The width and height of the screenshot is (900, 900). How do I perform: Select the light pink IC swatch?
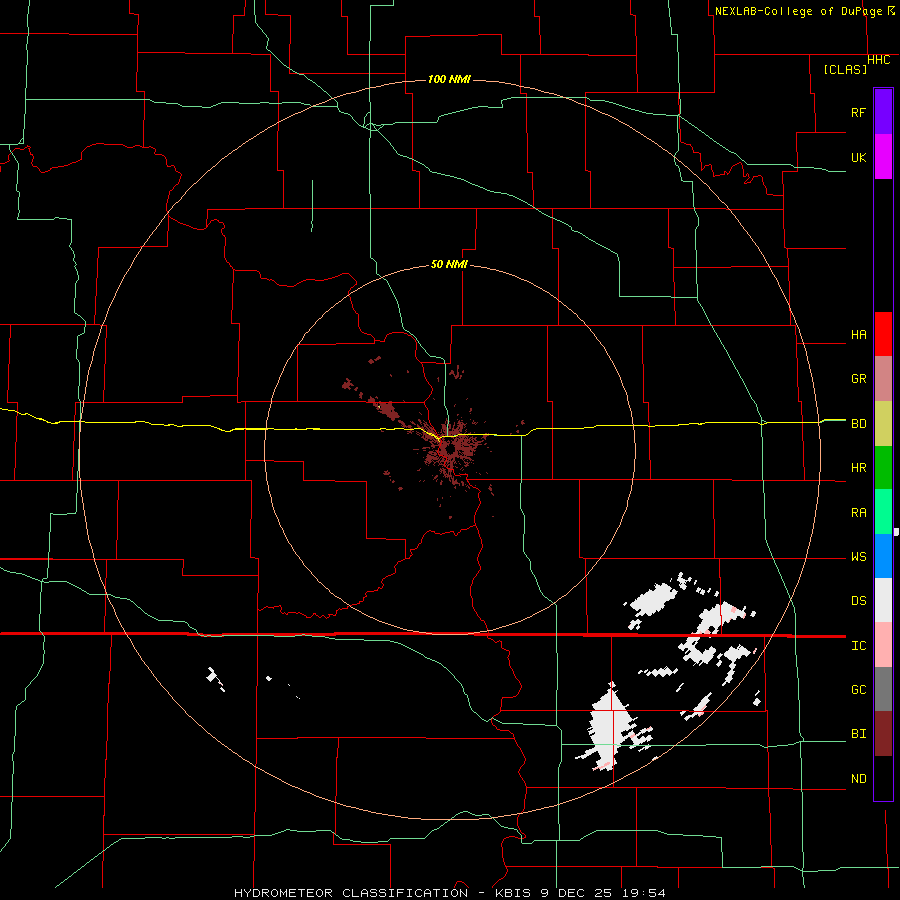tap(883, 645)
